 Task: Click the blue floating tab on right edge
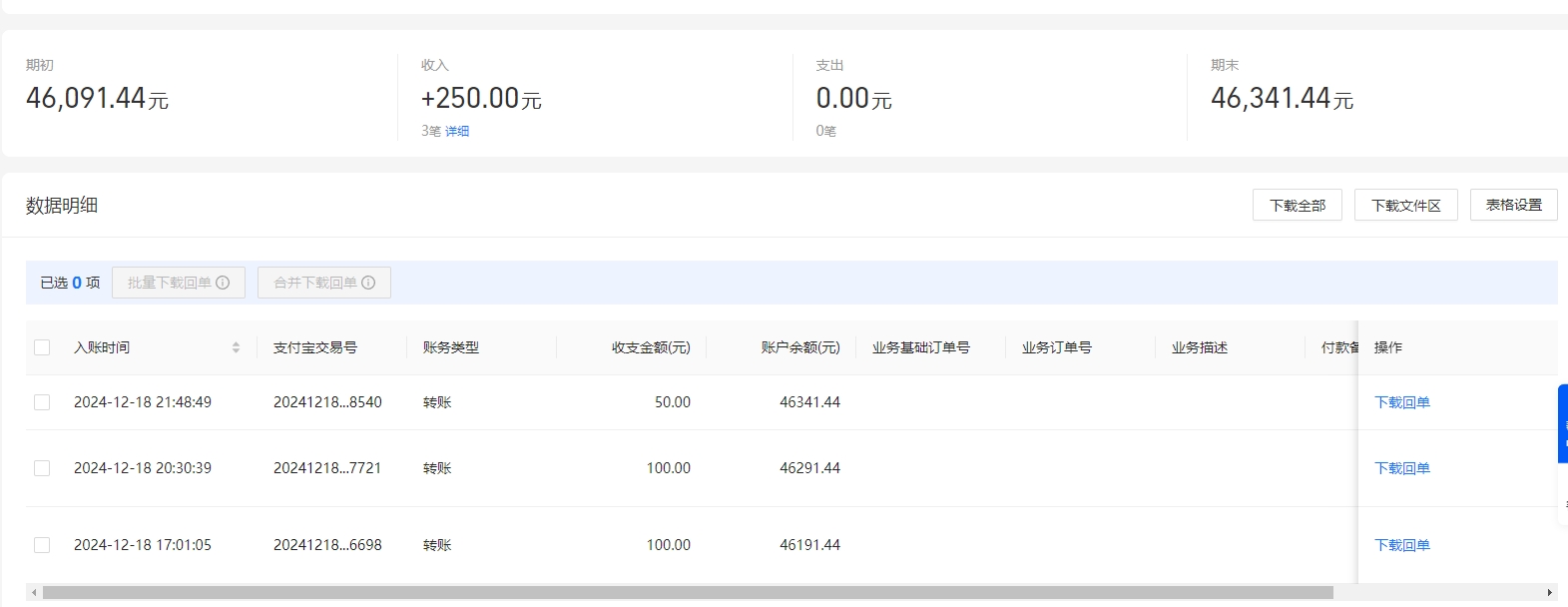coord(1562,423)
